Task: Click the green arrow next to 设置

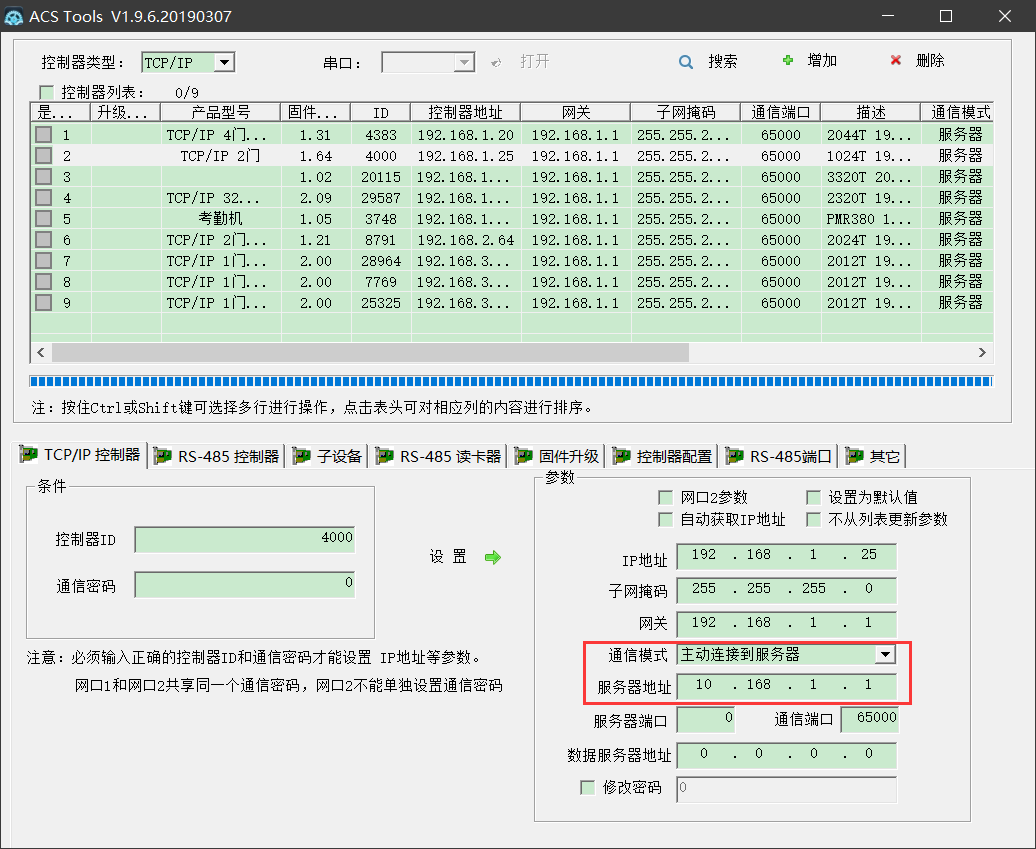Action: tap(492, 558)
